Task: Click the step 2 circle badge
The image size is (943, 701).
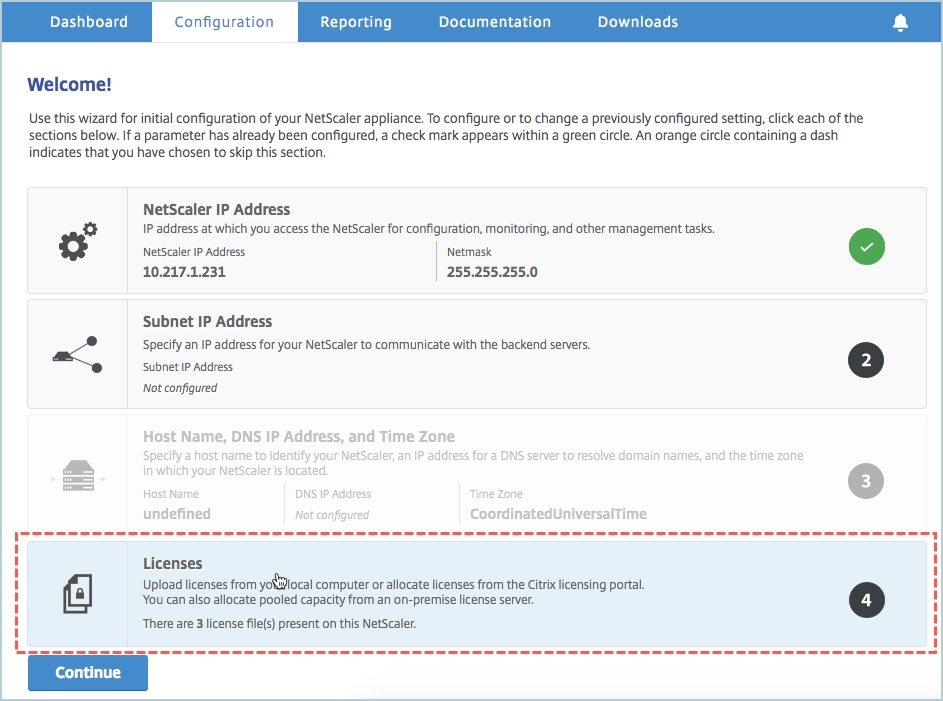Action: click(865, 360)
